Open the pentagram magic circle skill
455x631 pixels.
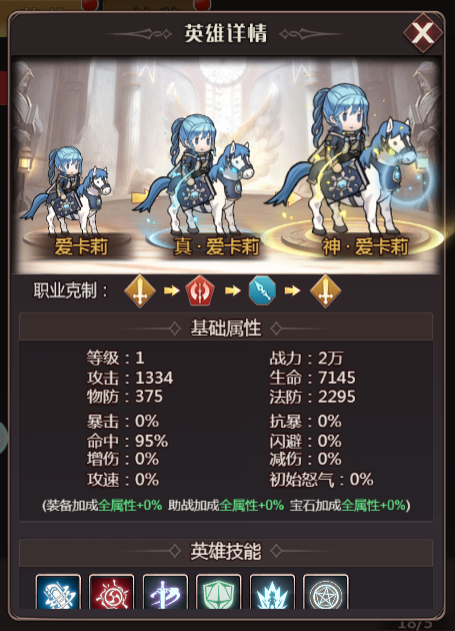click(x=325, y=592)
